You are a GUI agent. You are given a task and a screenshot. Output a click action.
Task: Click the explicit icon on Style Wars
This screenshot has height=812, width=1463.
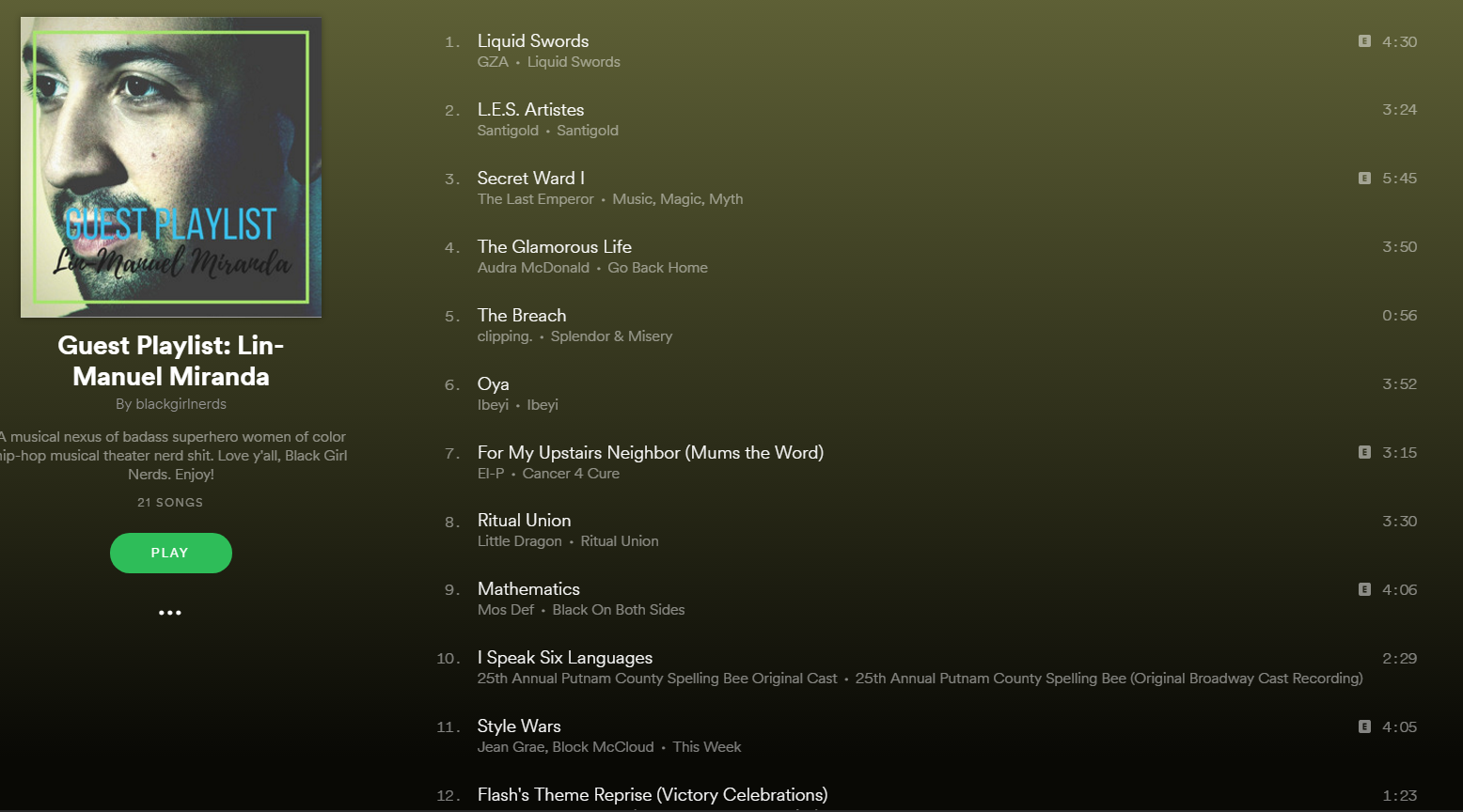click(1364, 726)
